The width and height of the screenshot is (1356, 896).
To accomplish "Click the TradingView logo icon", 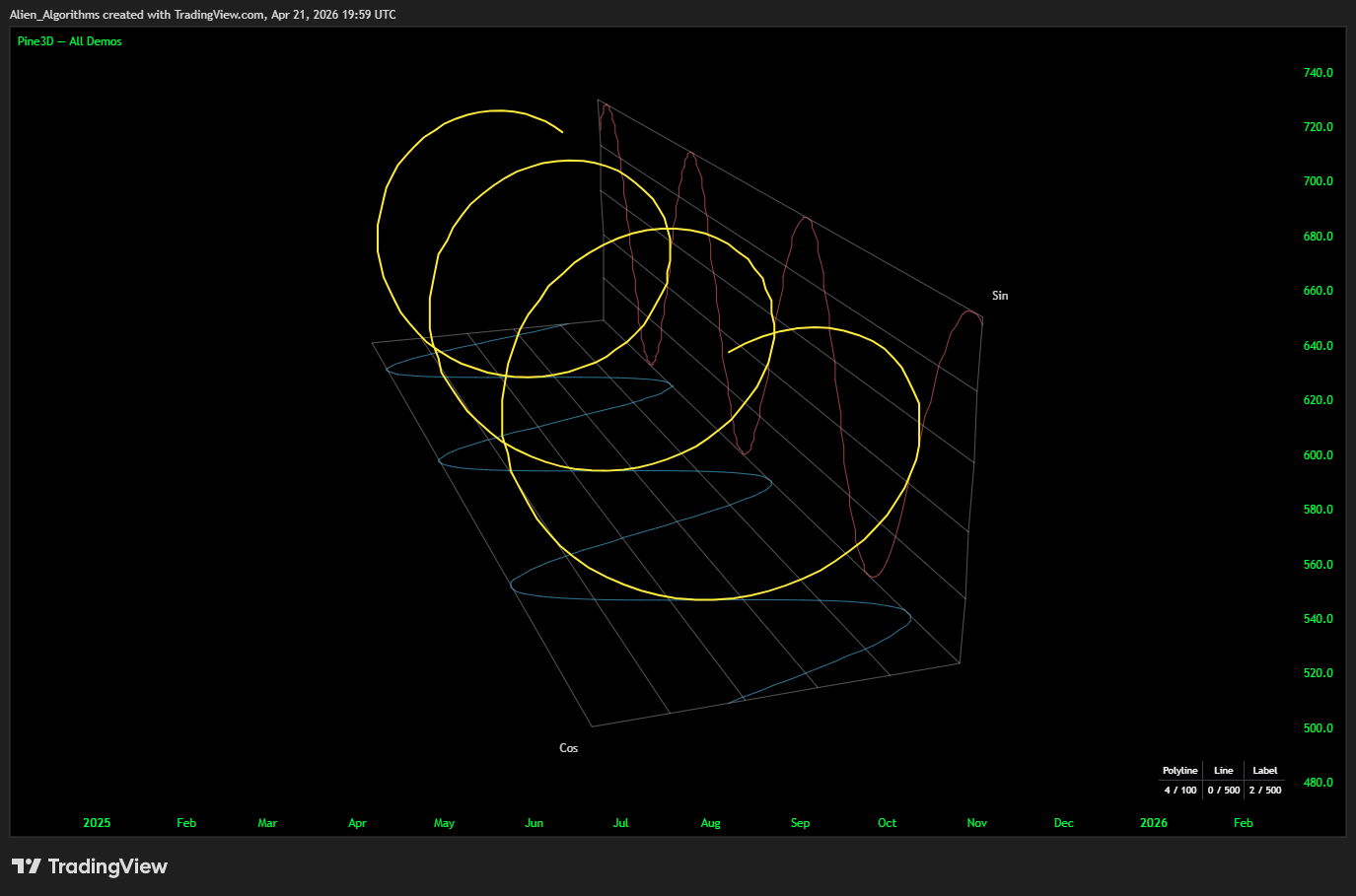I will (27, 866).
